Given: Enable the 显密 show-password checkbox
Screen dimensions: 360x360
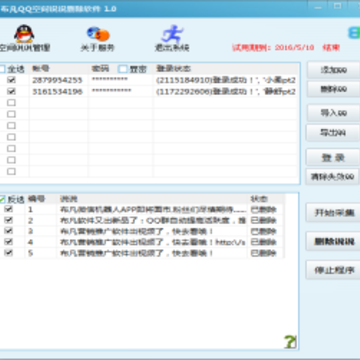Looking at the screenshot, I should (123, 69).
